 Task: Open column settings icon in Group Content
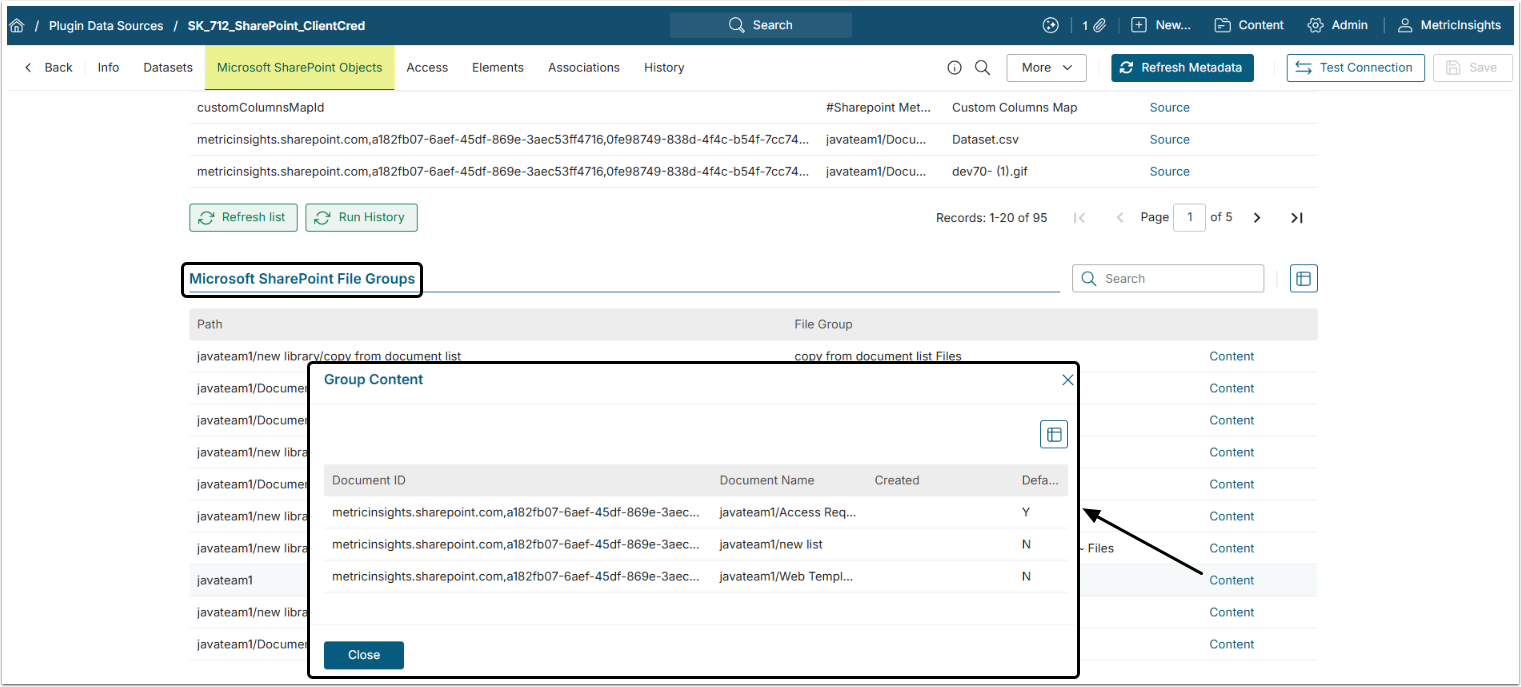coord(1053,434)
